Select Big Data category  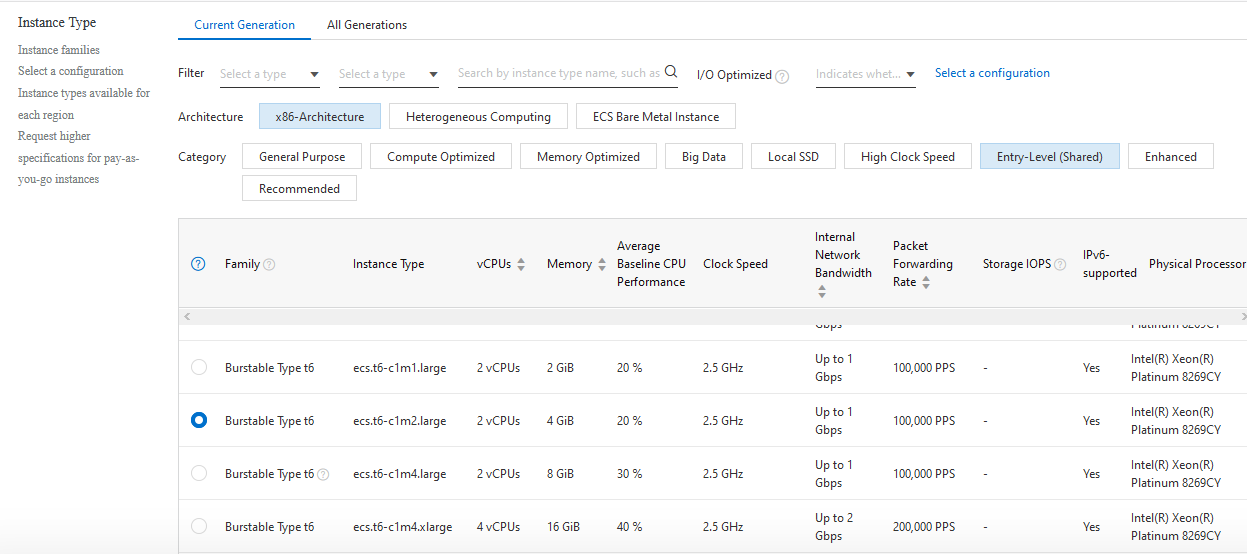704,157
